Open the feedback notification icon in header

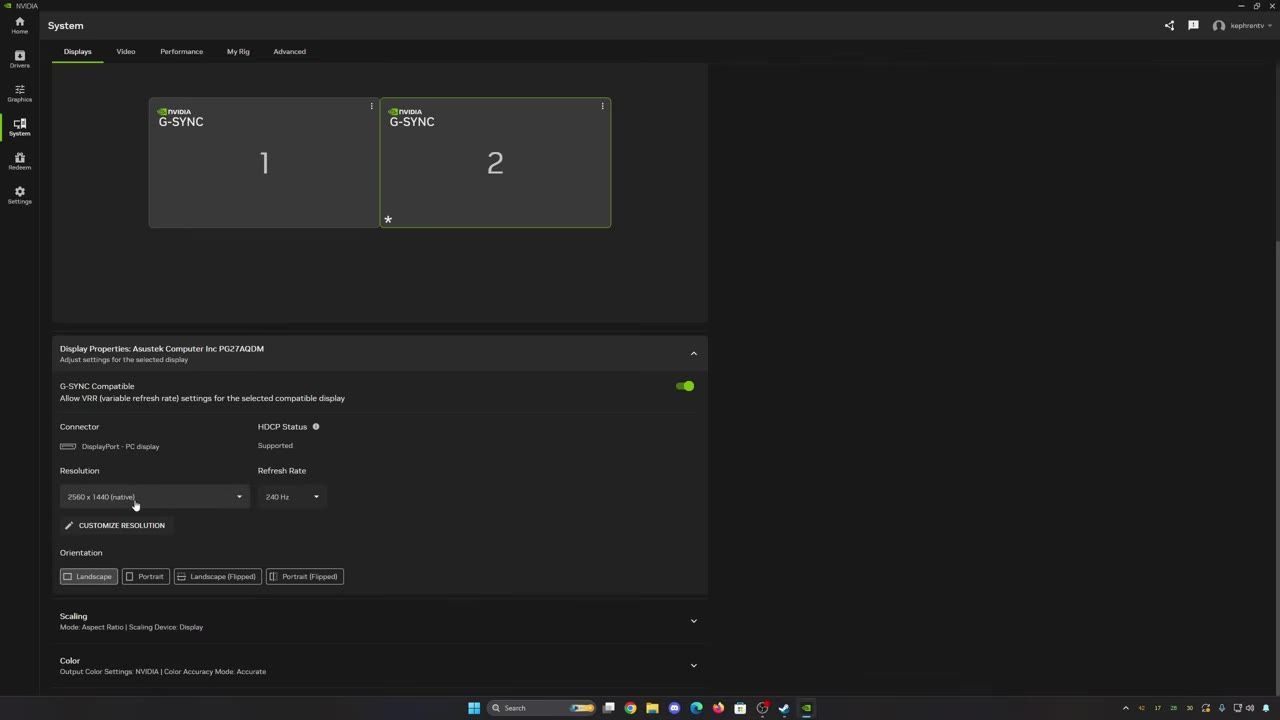tap(1193, 25)
